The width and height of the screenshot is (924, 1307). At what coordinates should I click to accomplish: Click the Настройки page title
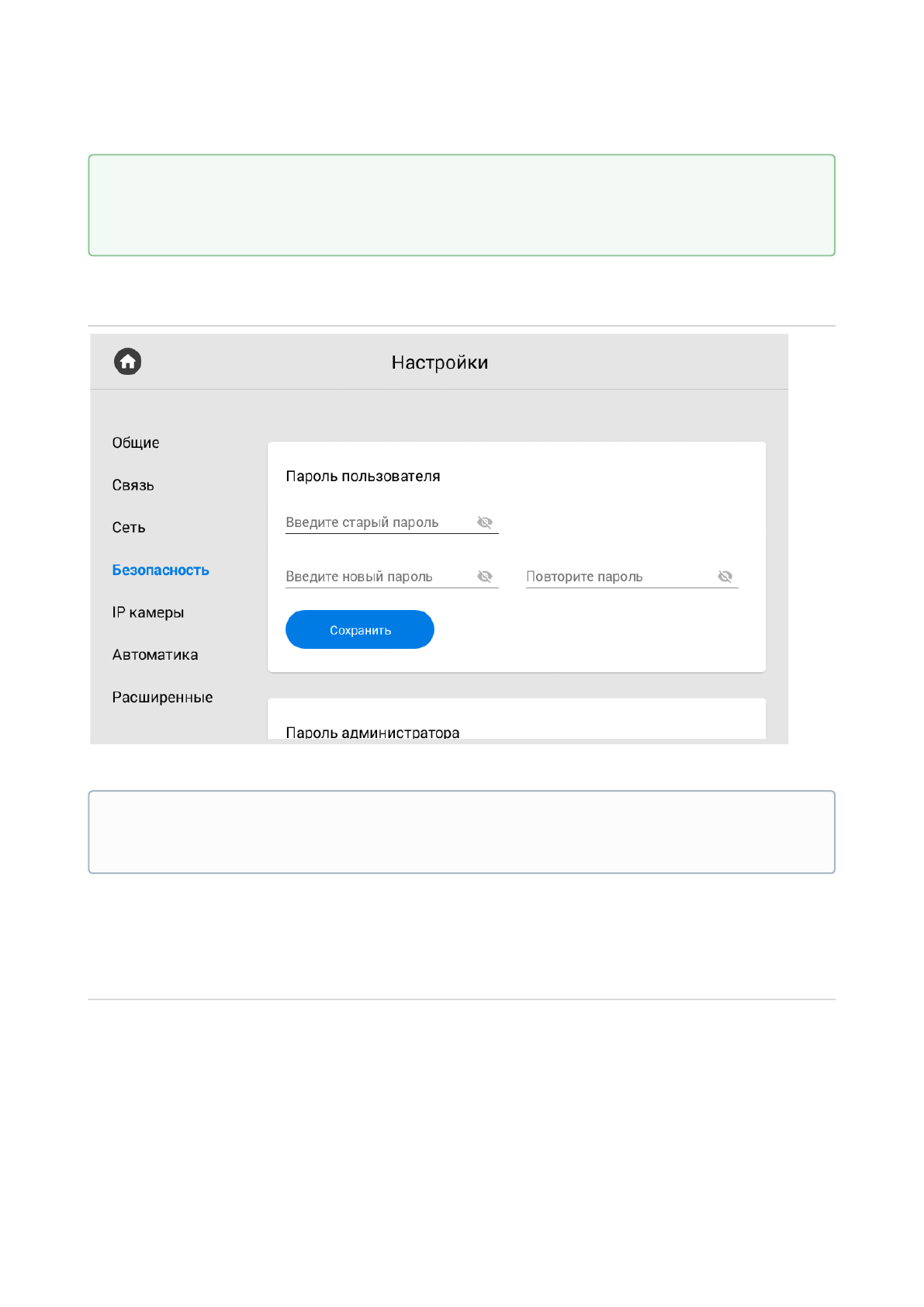click(439, 362)
